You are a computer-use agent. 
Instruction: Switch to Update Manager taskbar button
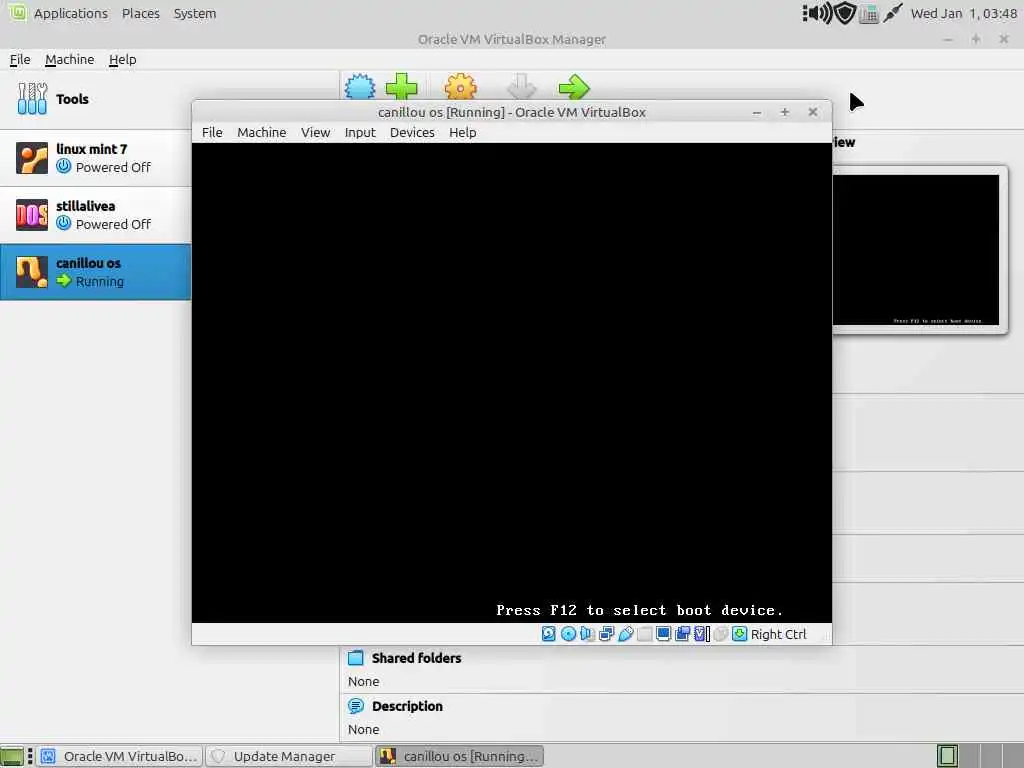click(288, 756)
